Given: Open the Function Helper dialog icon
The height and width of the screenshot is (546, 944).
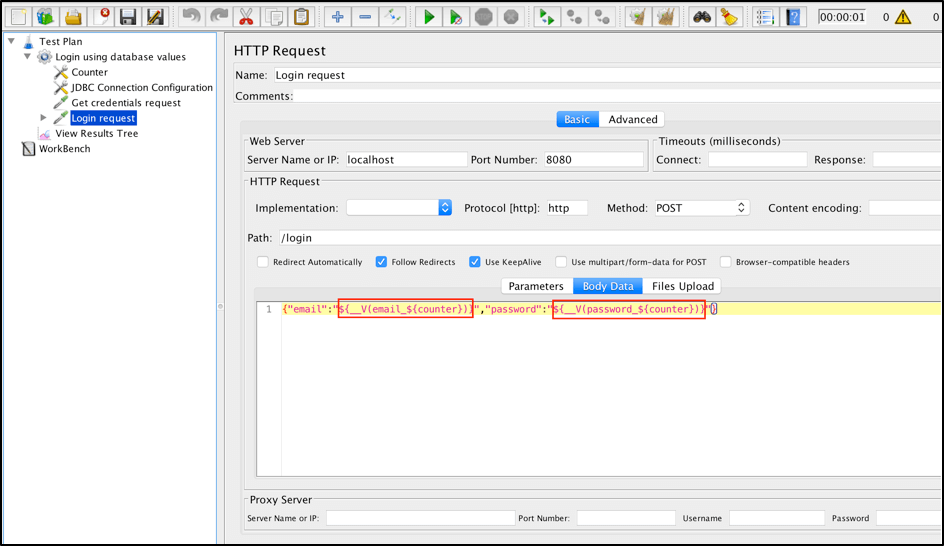Looking at the screenshot, I should pyautogui.click(x=765, y=16).
